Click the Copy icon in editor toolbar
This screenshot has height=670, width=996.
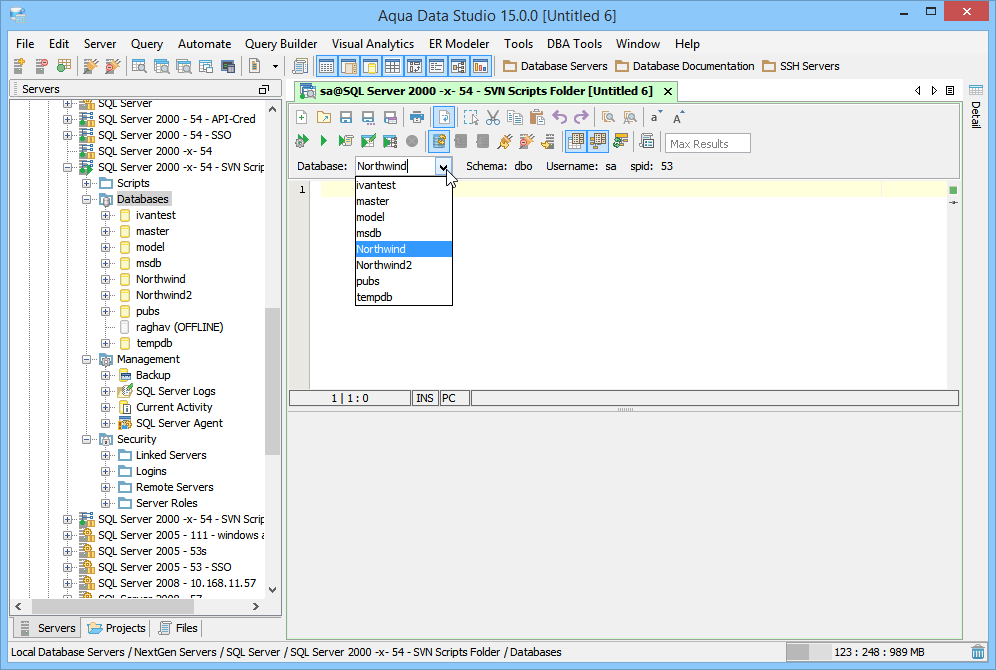515,117
